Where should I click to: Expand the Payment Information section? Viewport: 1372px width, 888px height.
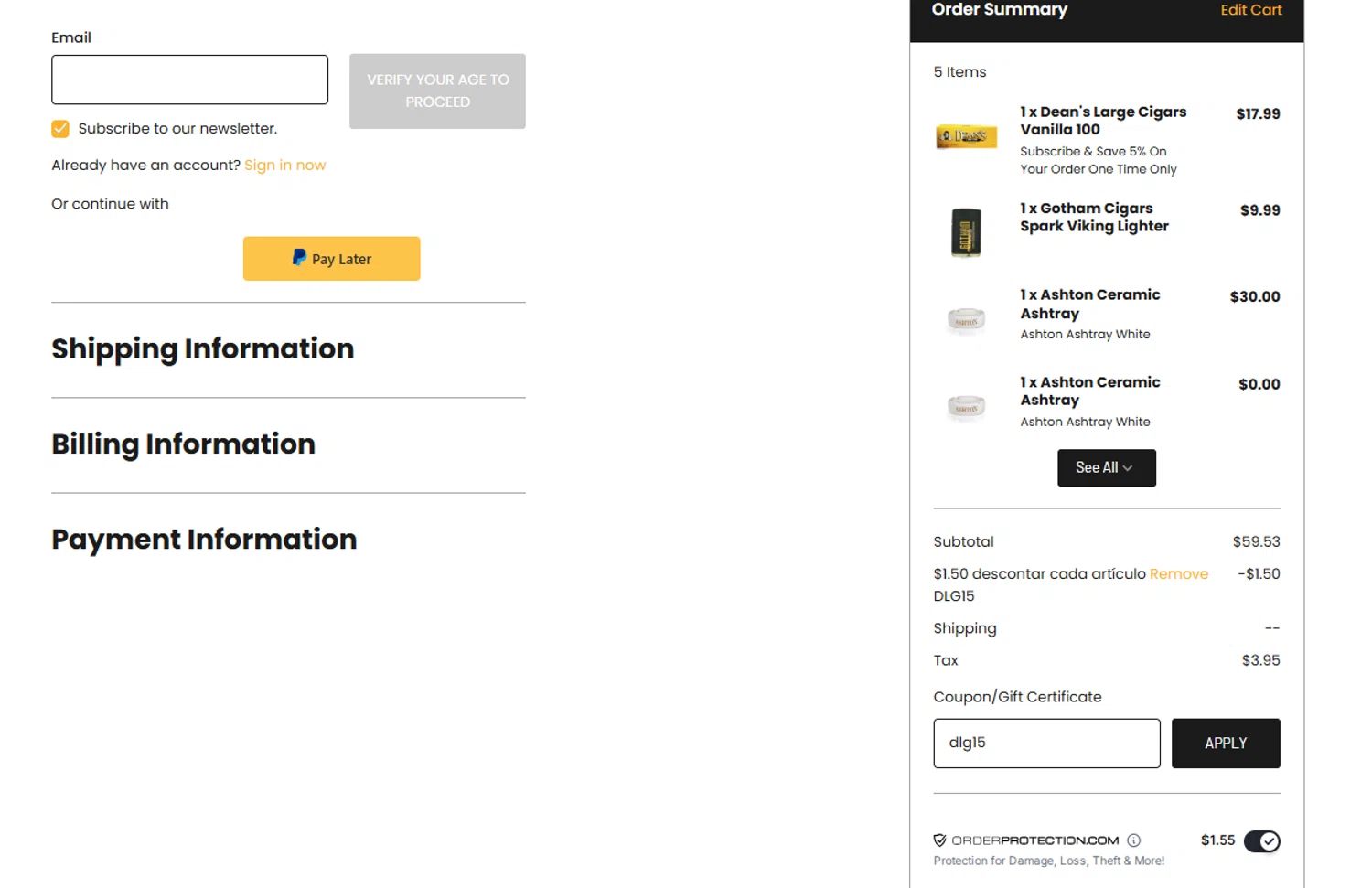pos(204,540)
